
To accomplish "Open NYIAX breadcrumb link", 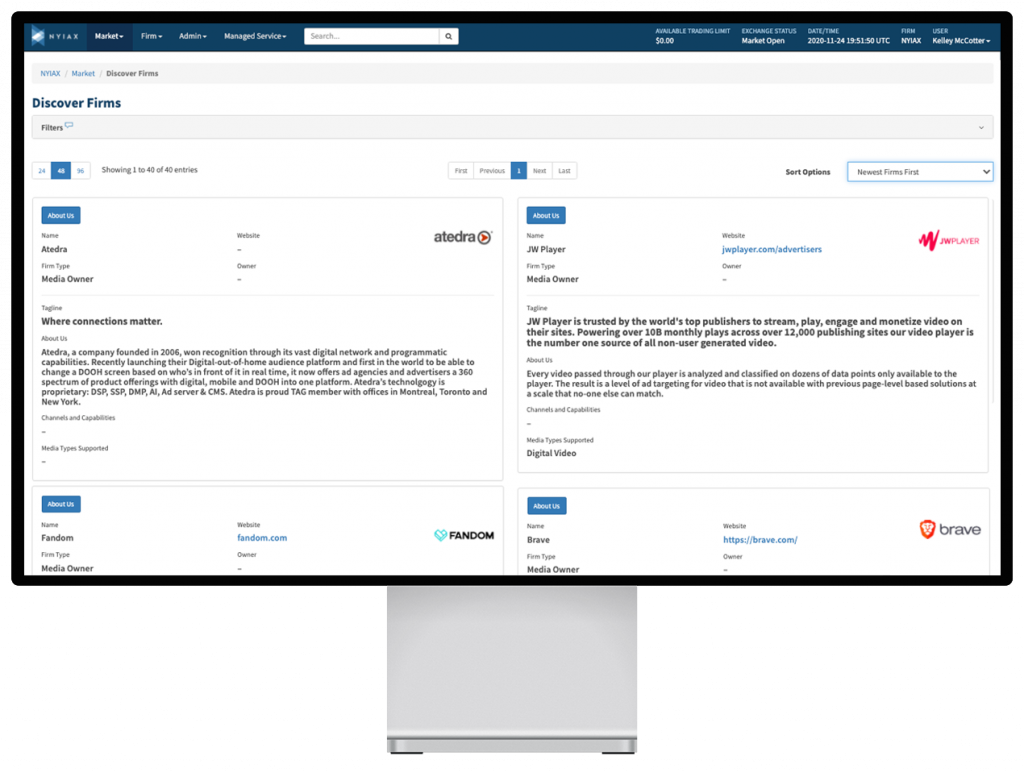I will tap(50, 73).
